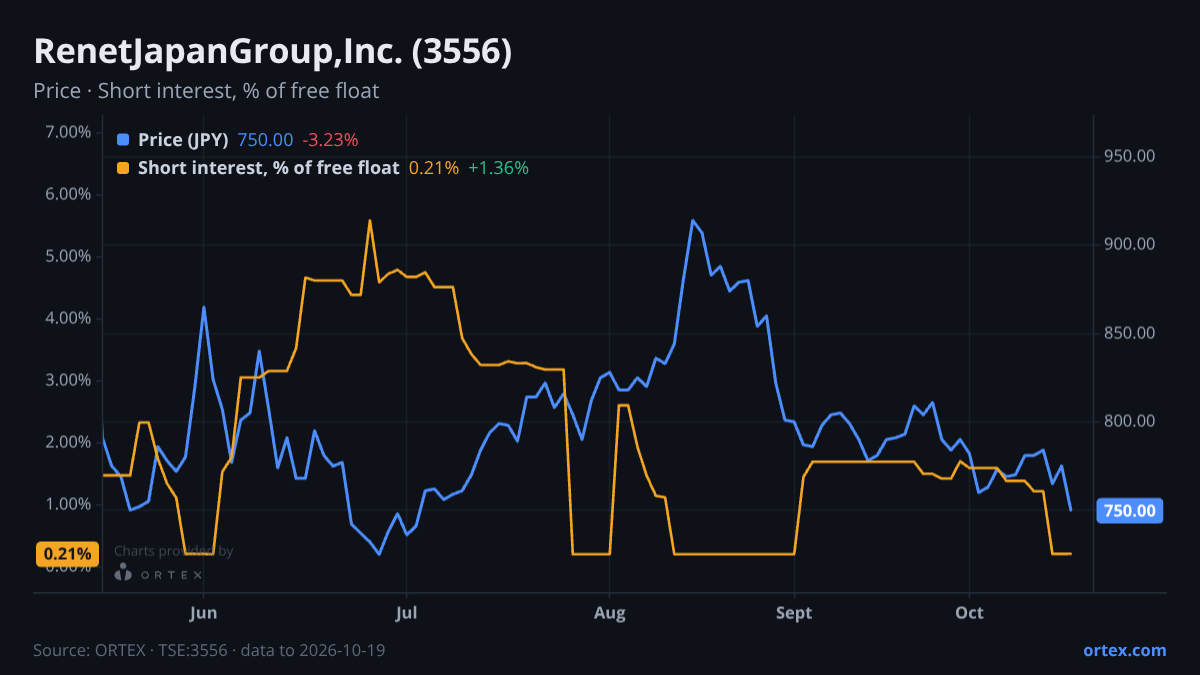Click the blue 750.00 price axis badge
This screenshot has width=1200, height=675.
coord(1130,511)
